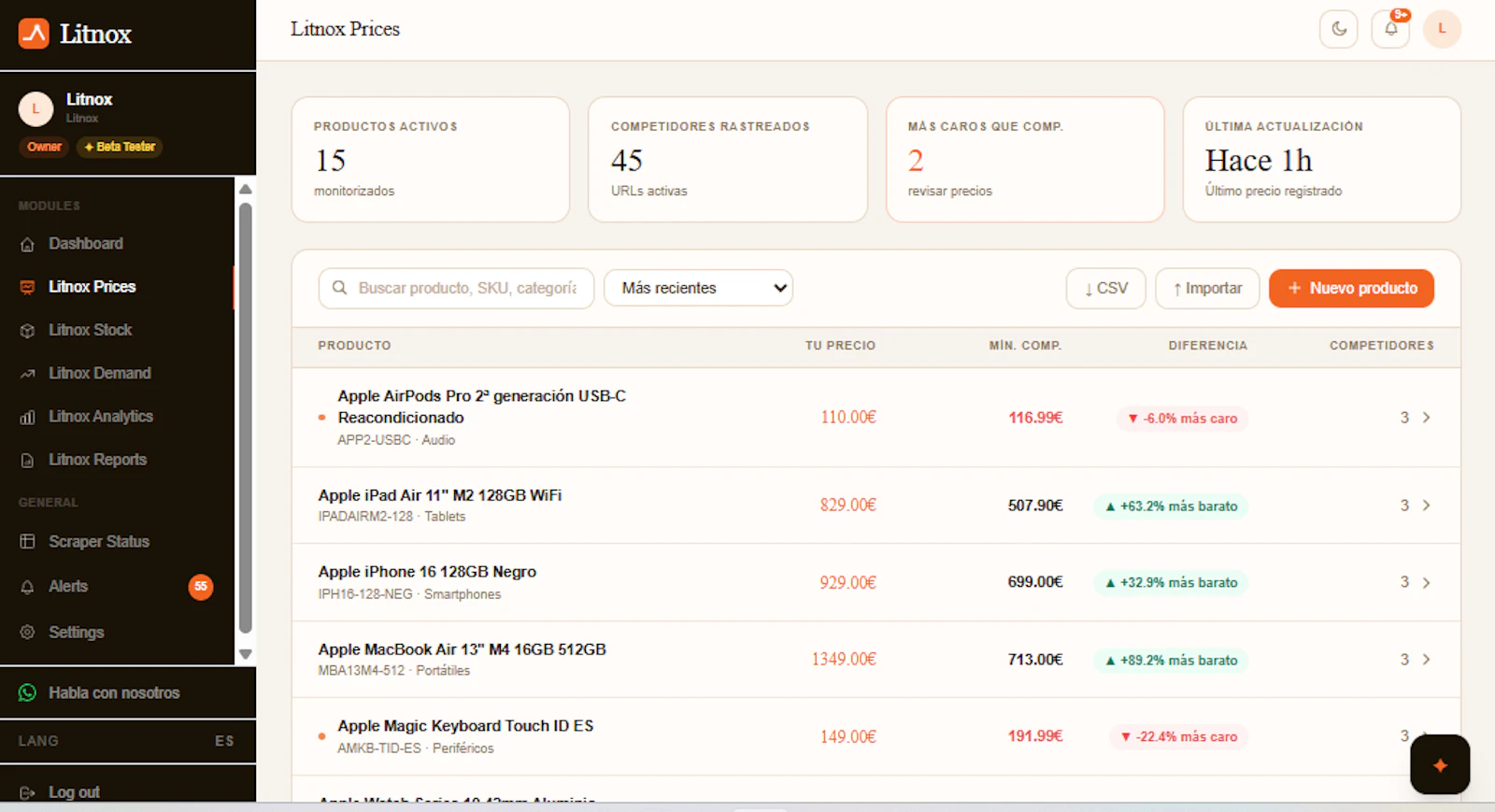Click Litnox Stock box icon
1495x812 pixels.
(28, 331)
